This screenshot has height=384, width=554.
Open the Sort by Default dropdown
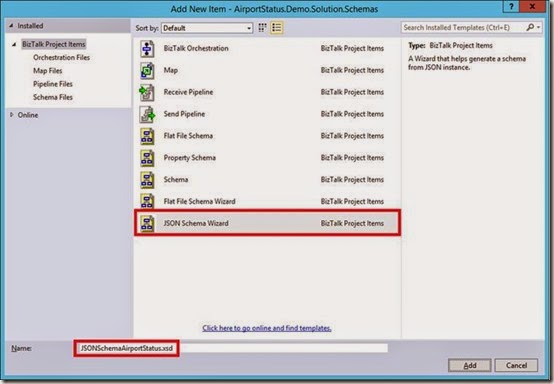click(207, 28)
